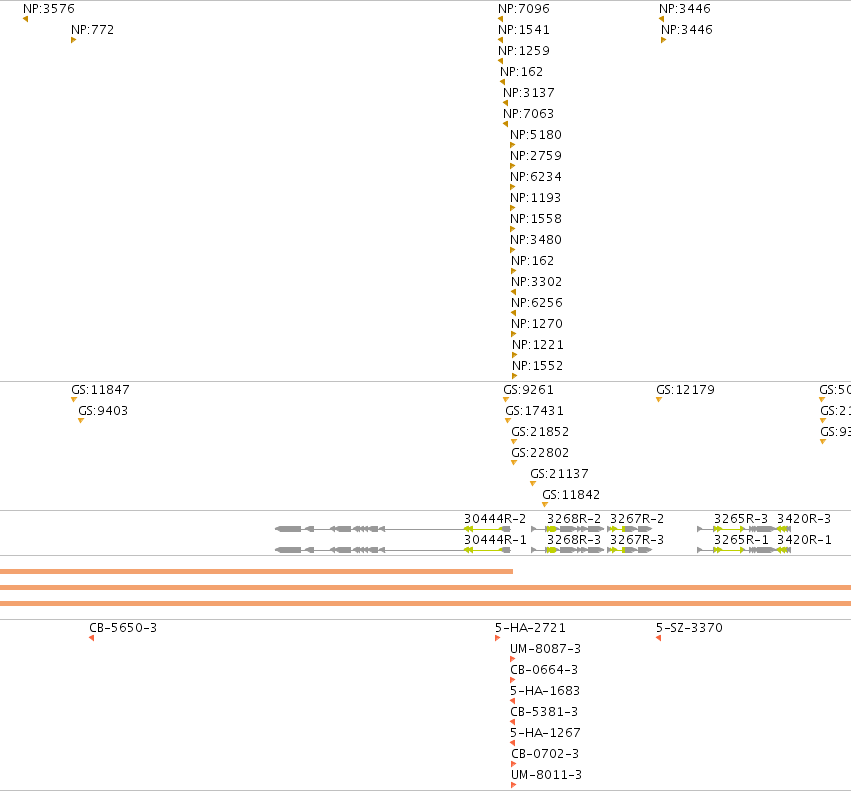Viewport: 851px width, 791px height.
Task: Select the 3268R-2 gene model
Action: click(567, 529)
